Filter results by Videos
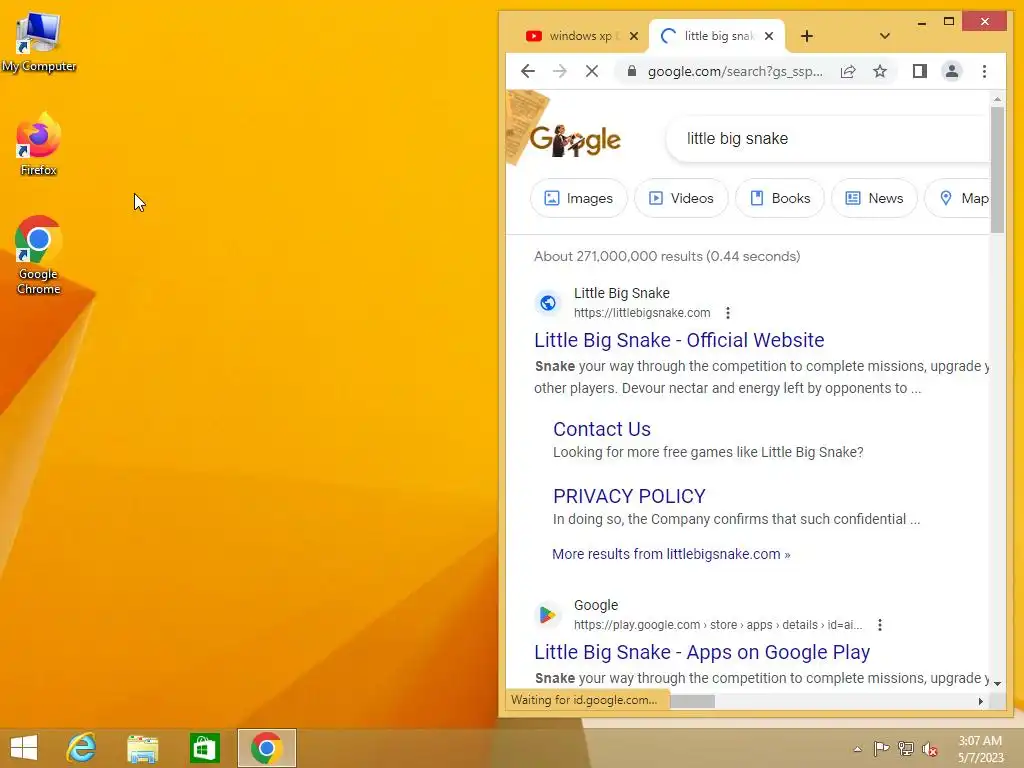The width and height of the screenshot is (1024, 768). (681, 198)
